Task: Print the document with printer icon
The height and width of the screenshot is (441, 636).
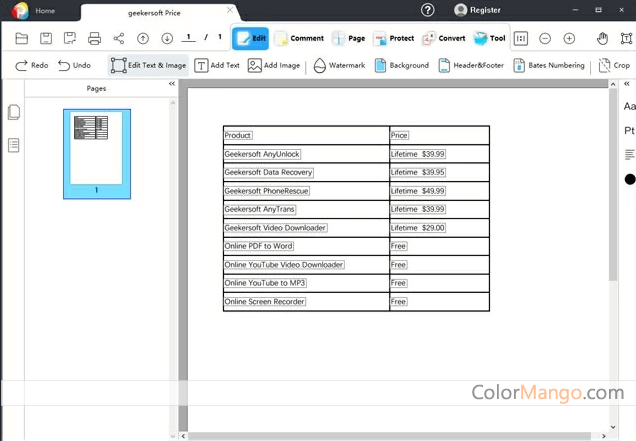Action: 95,39
